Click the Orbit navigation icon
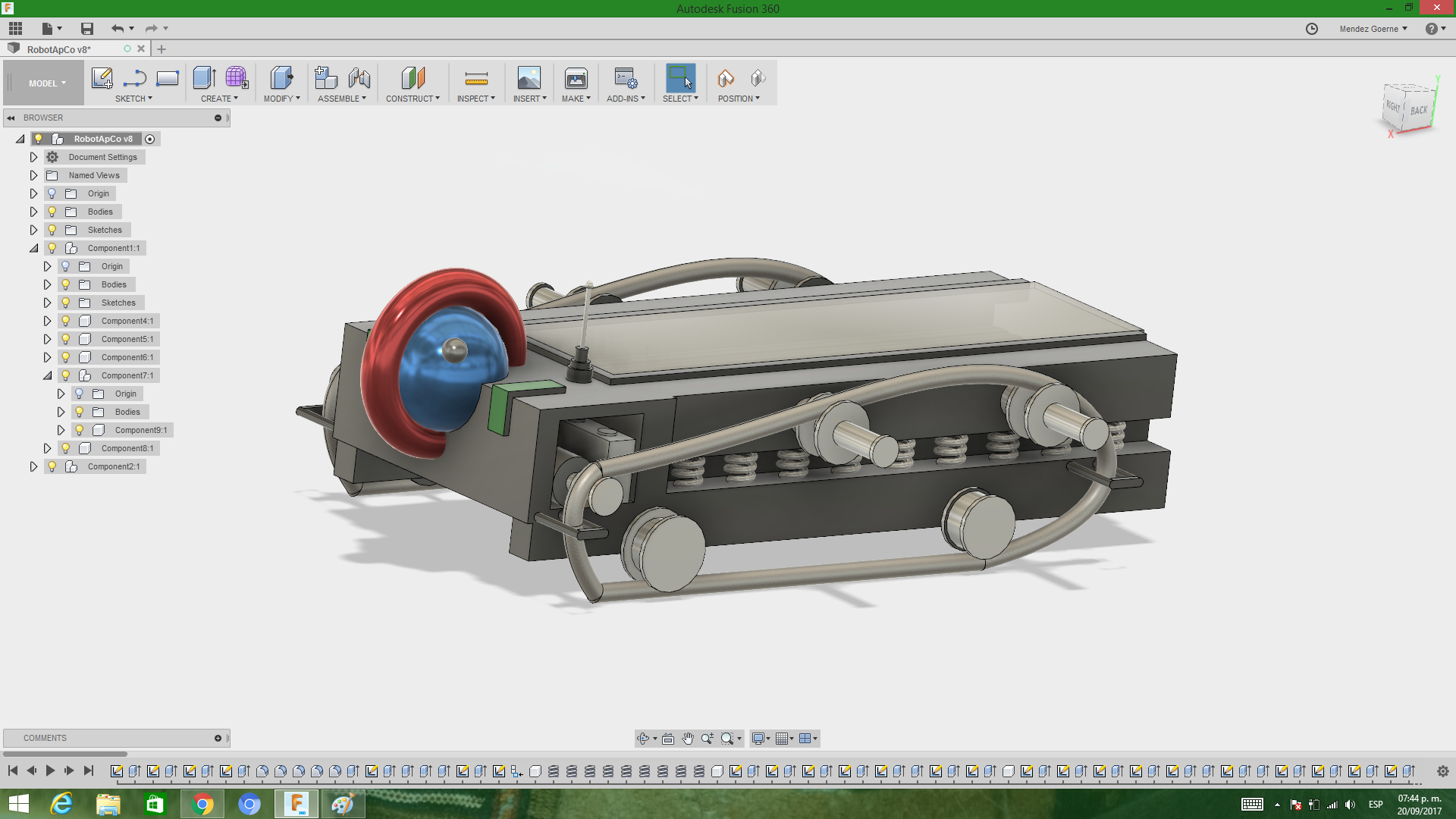The height and width of the screenshot is (819, 1456). [x=643, y=739]
